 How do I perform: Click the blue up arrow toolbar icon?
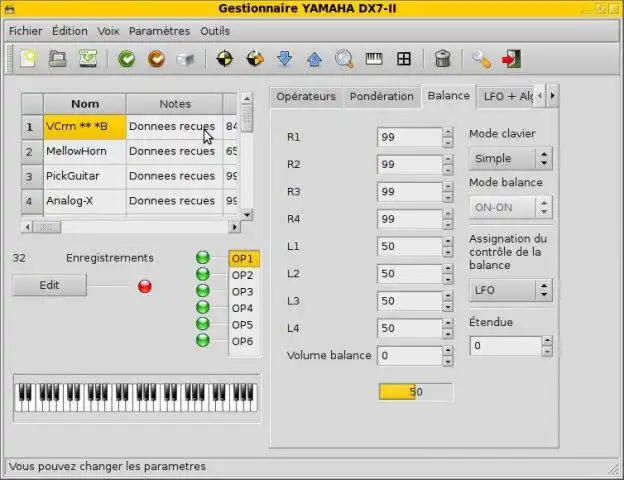[314, 59]
